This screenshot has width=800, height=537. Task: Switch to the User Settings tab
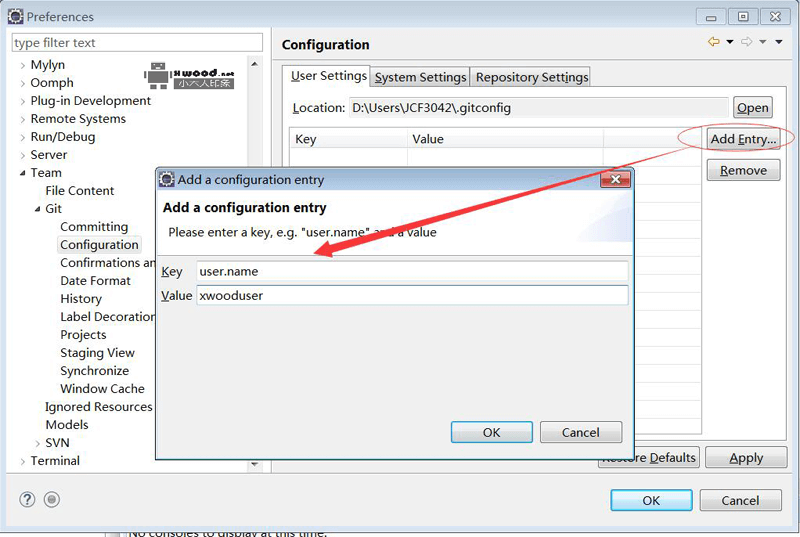pos(329,76)
